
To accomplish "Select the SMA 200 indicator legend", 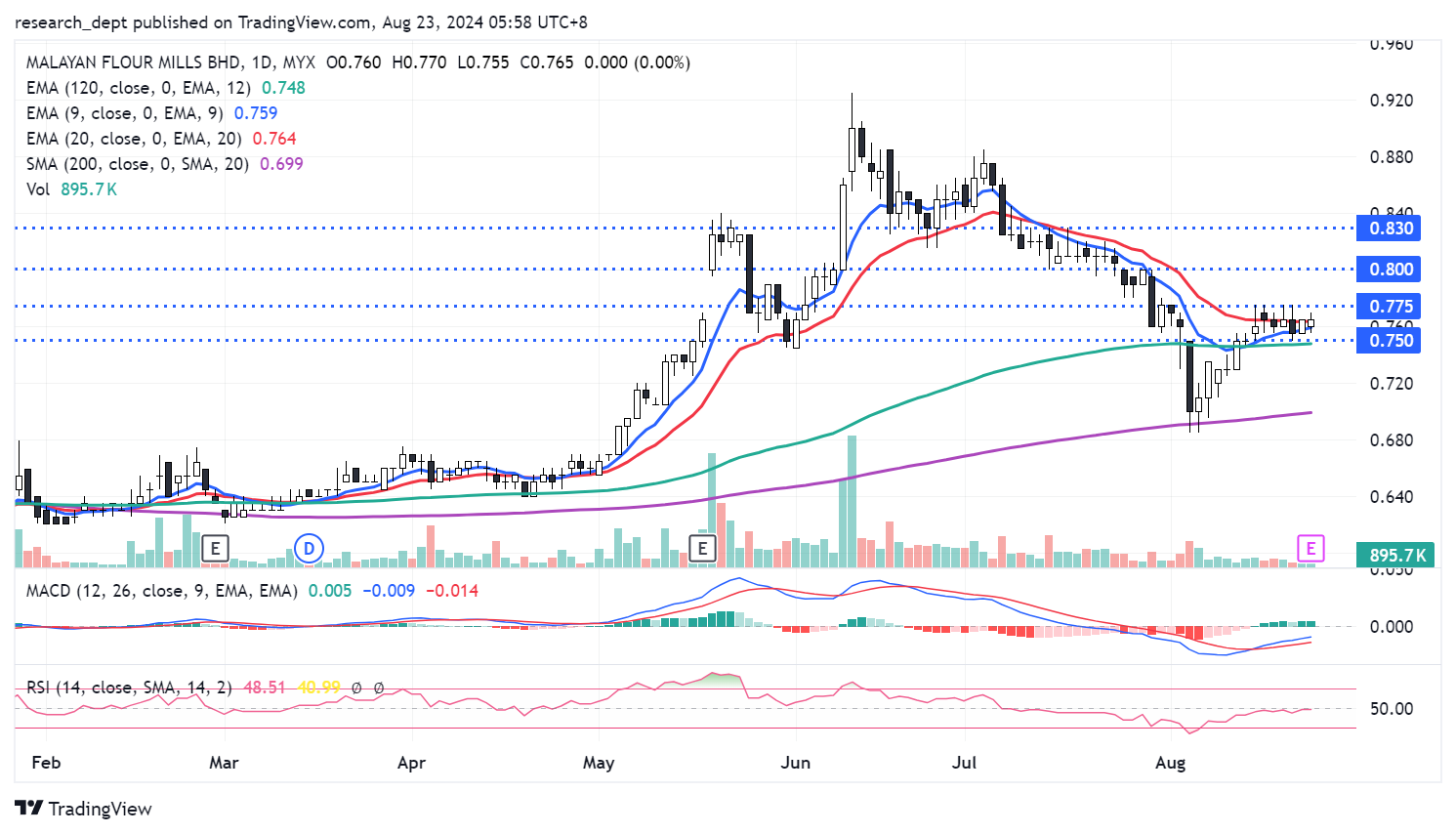I will (x=137, y=164).
